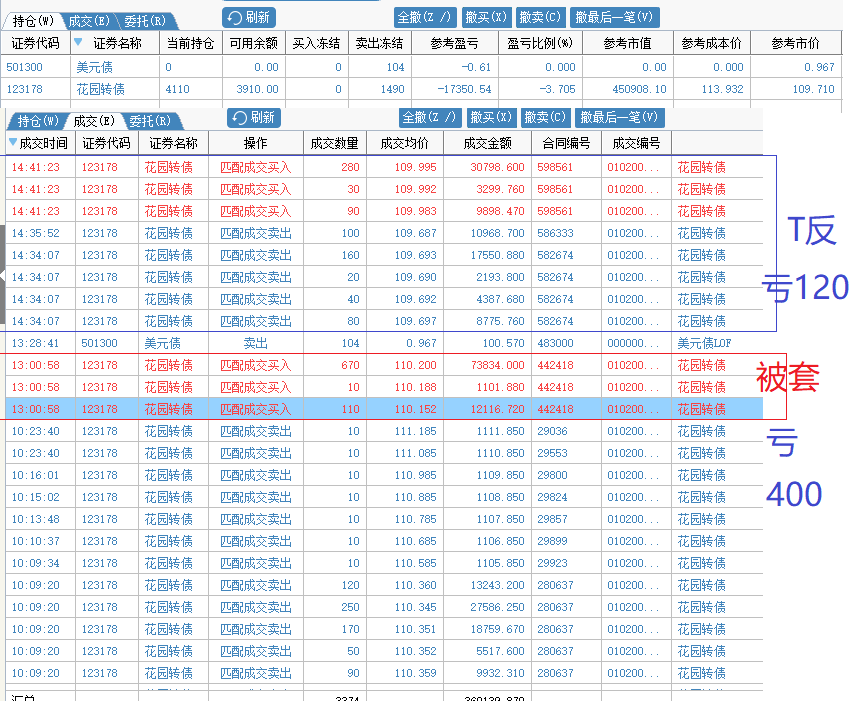851x710 pixels.
Task: Click lower panel 撤最后一笔(V) button
Action: coord(620,118)
